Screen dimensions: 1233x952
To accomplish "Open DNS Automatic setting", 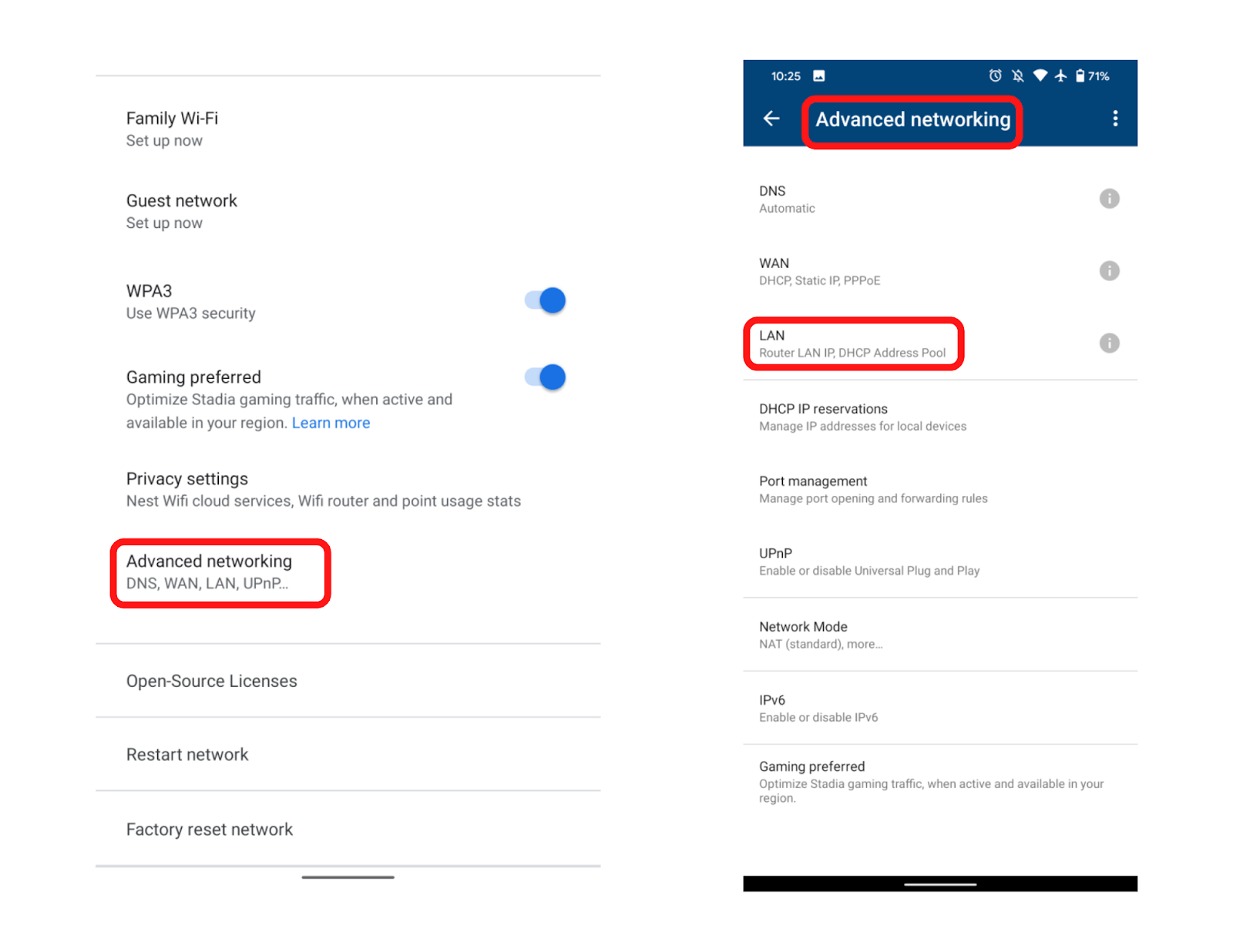I will [x=940, y=199].
